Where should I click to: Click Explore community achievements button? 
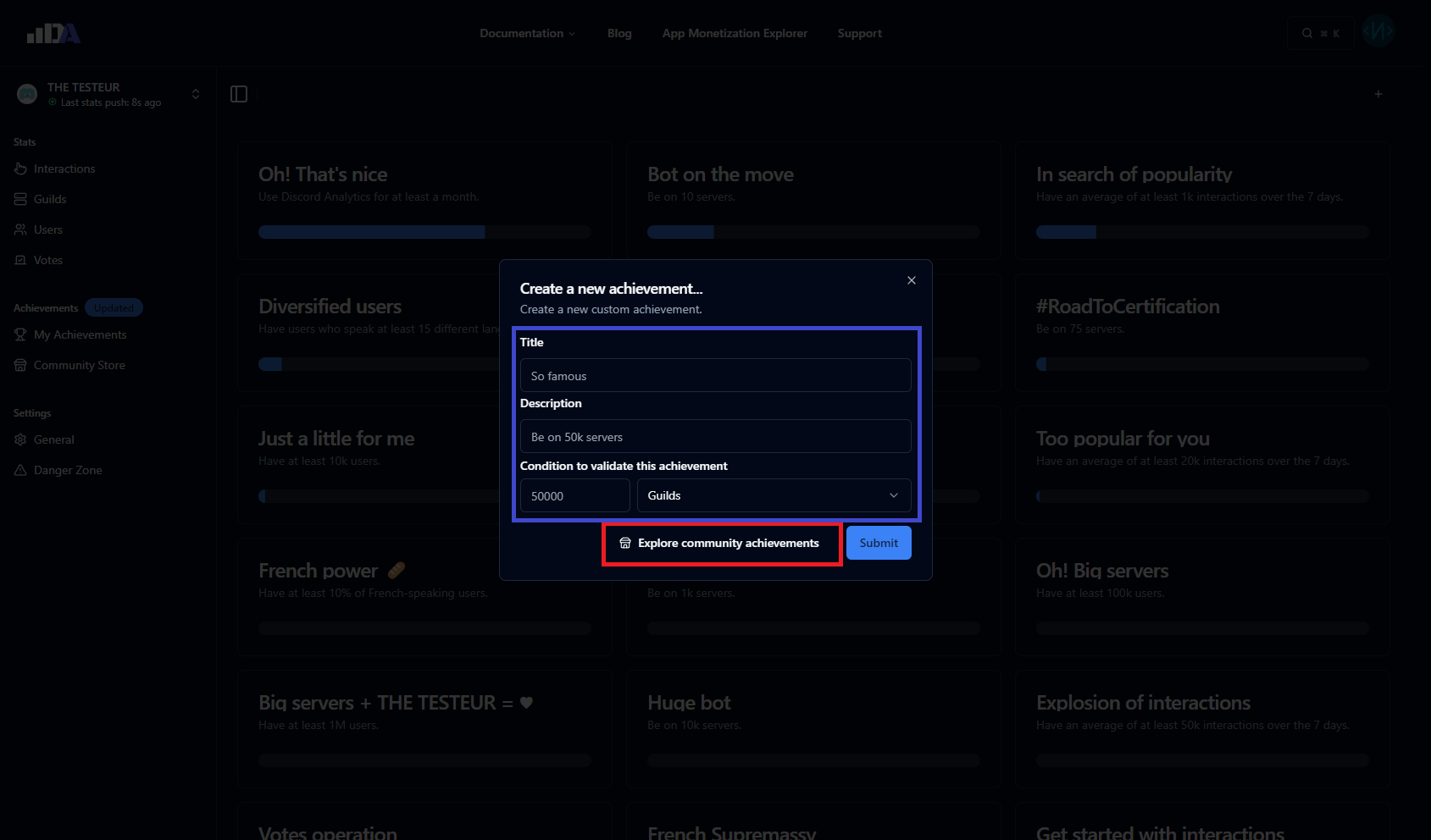click(x=721, y=543)
